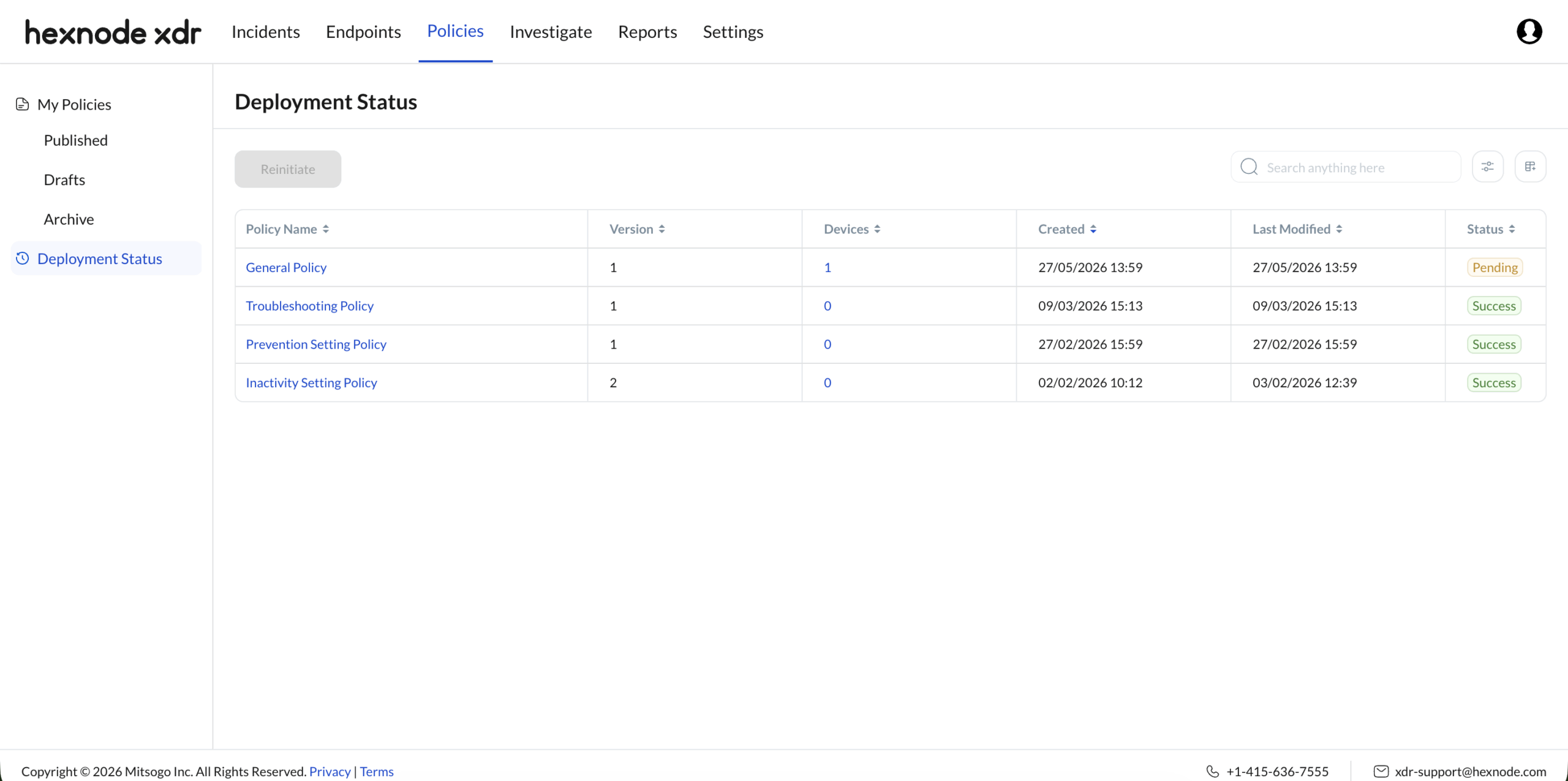The width and height of the screenshot is (1568, 781).
Task: Click device count 0 for Troubleshooting Policy
Action: pyautogui.click(x=827, y=306)
